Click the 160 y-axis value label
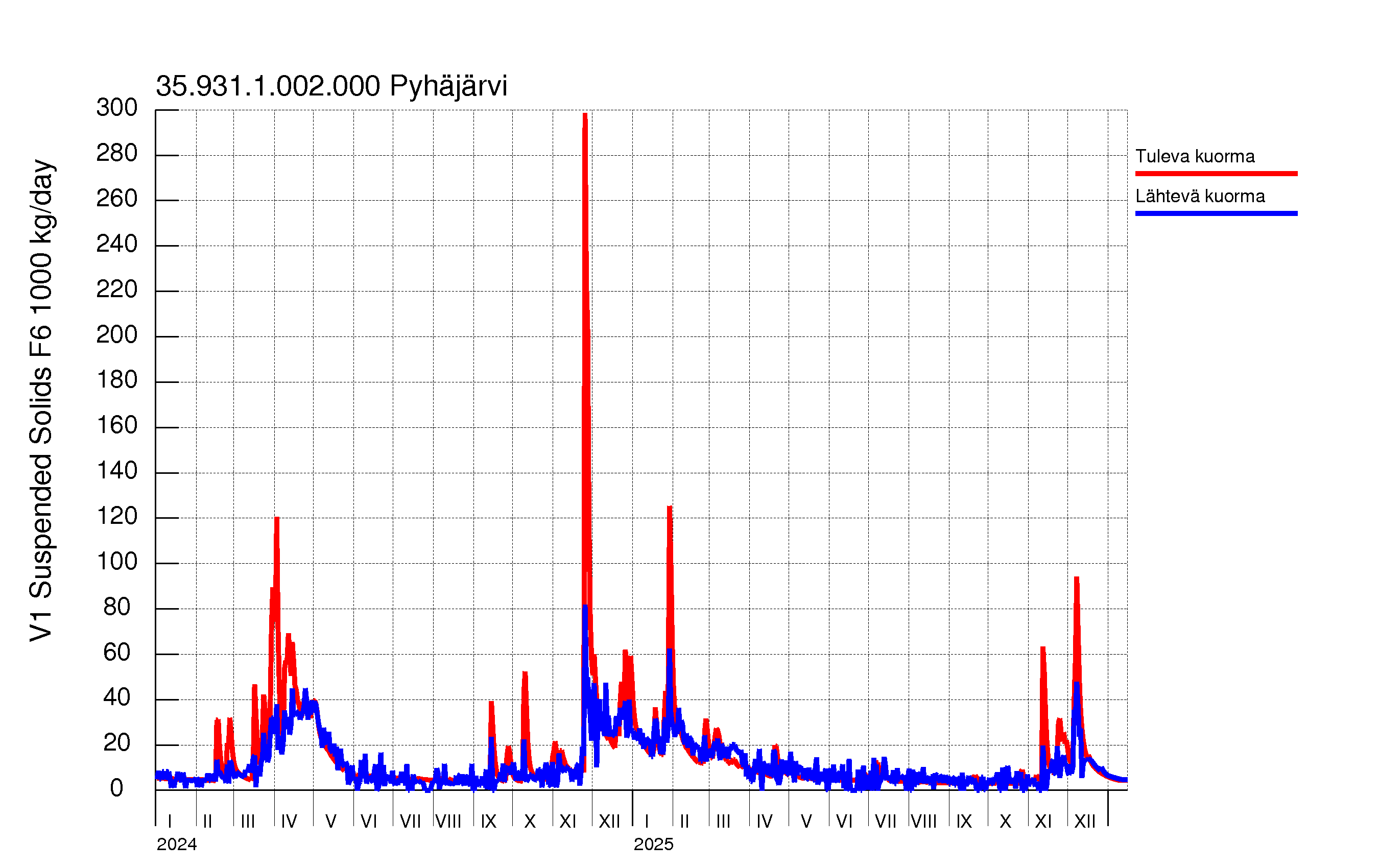This screenshot has width=1379, height=868. click(x=117, y=425)
